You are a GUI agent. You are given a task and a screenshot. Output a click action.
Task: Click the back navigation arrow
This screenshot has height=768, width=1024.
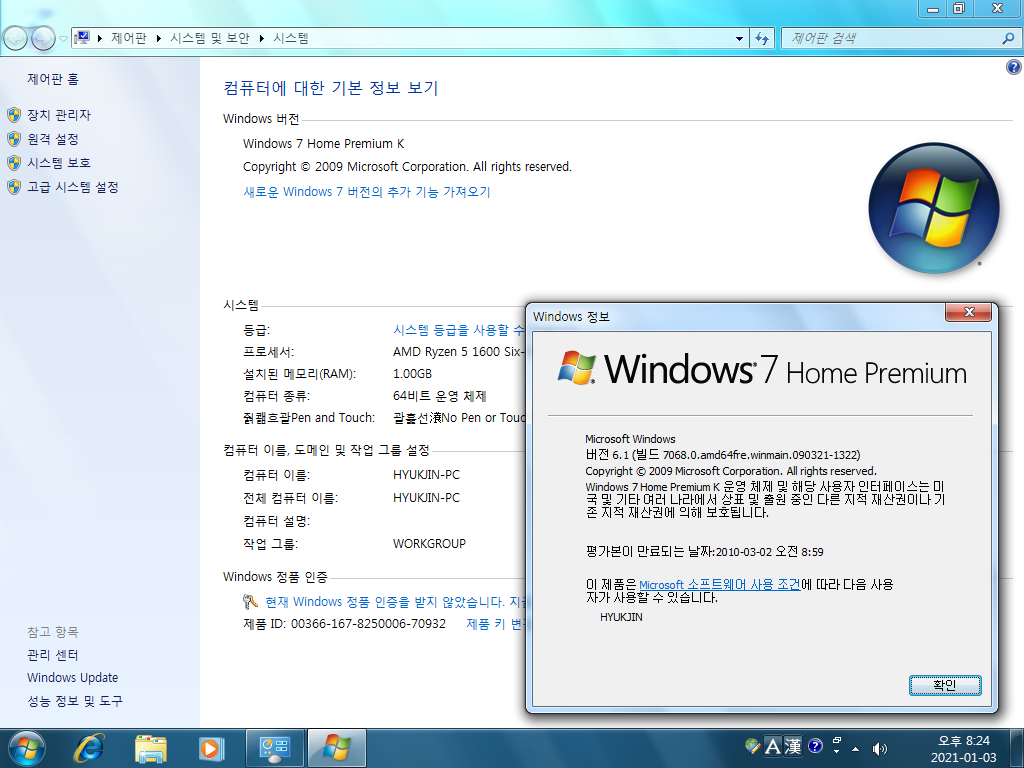click(x=16, y=39)
